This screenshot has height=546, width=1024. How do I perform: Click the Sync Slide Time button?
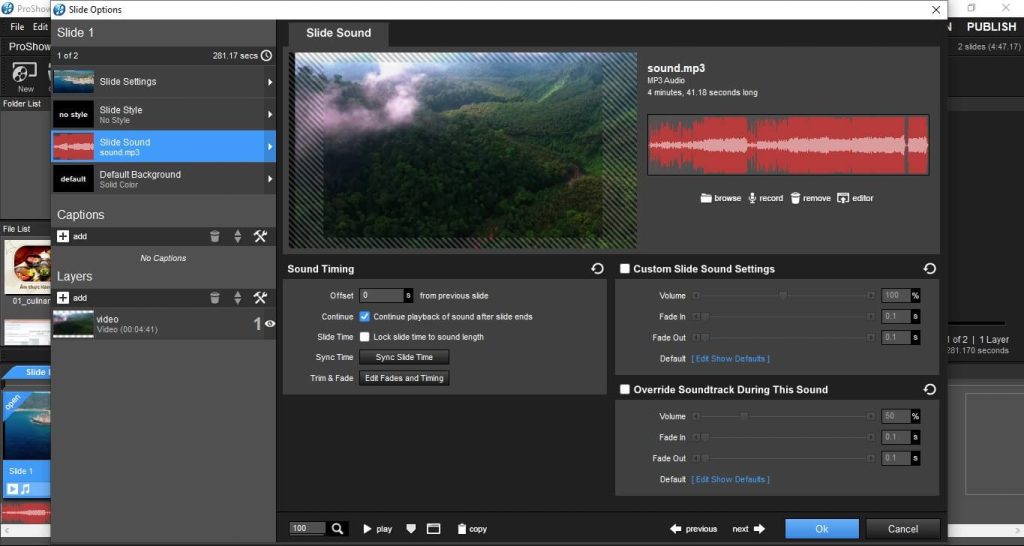point(404,357)
